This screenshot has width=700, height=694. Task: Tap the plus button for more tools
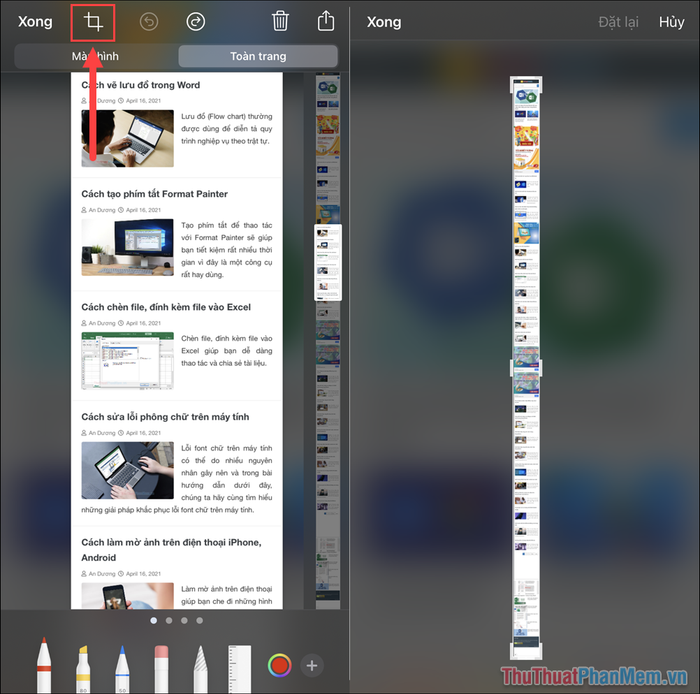pyautogui.click(x=312, y=665)
